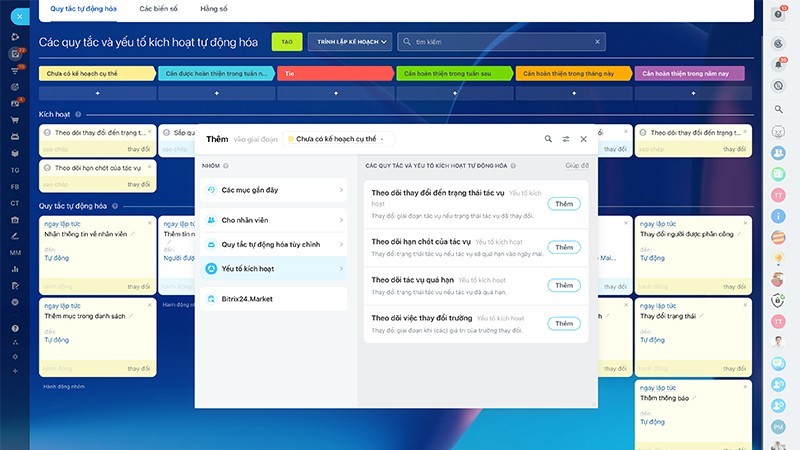Open the cube box icon in left sidebar
800x450 pixels.
tap(15, 153)
